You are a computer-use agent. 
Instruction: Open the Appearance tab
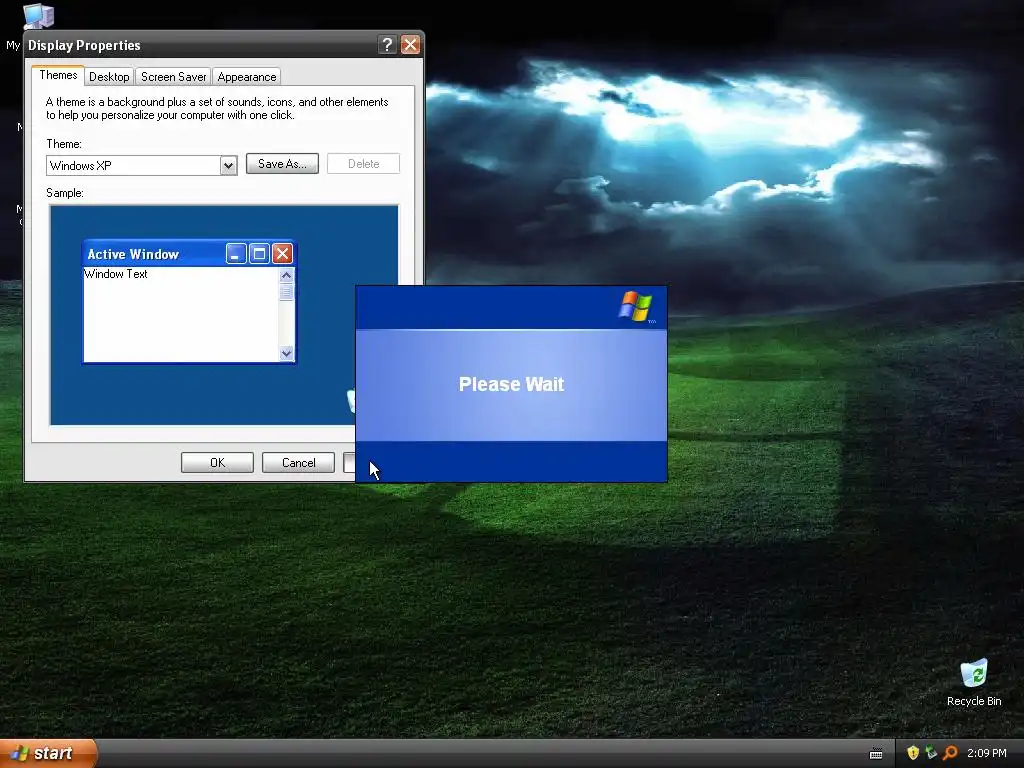click(x=247, y=77)
